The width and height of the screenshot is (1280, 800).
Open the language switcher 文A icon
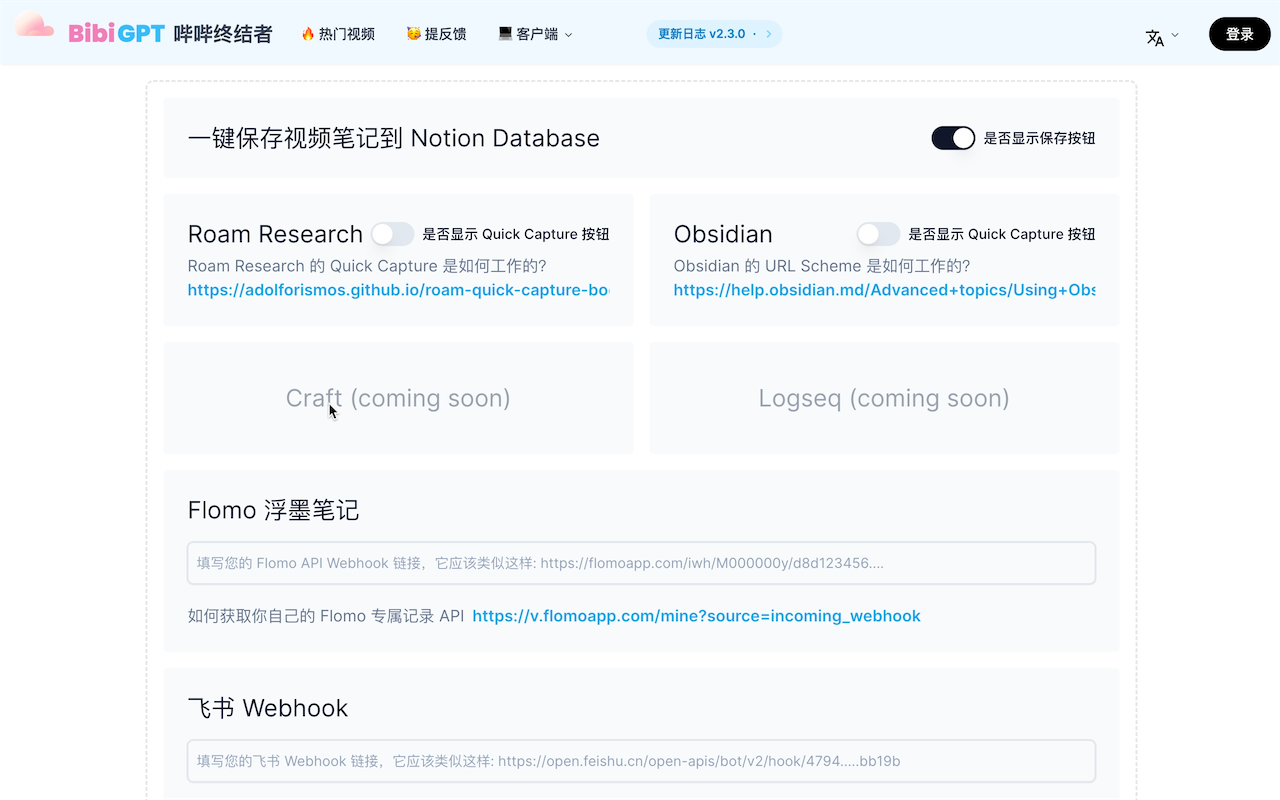[1155, 34]
